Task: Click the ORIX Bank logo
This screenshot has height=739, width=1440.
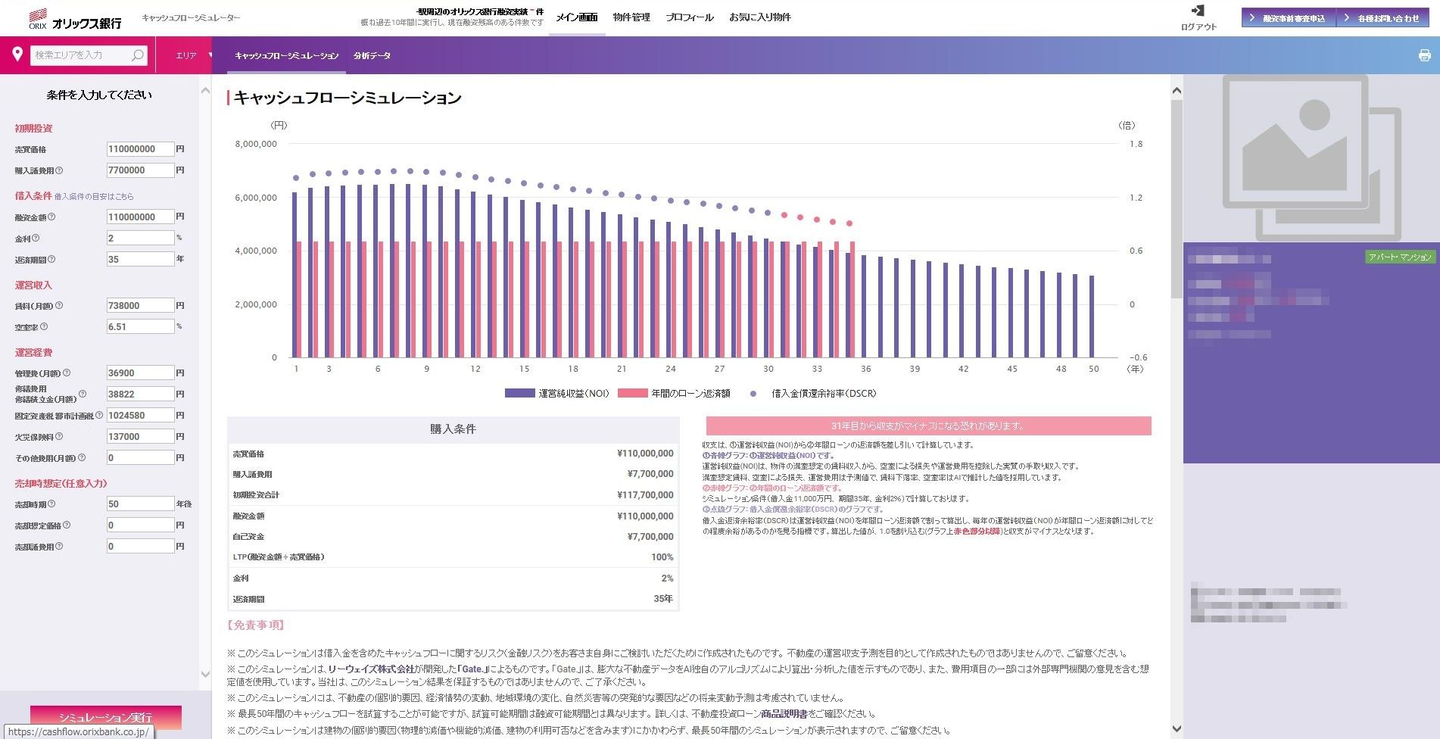Action: (66, 18)
